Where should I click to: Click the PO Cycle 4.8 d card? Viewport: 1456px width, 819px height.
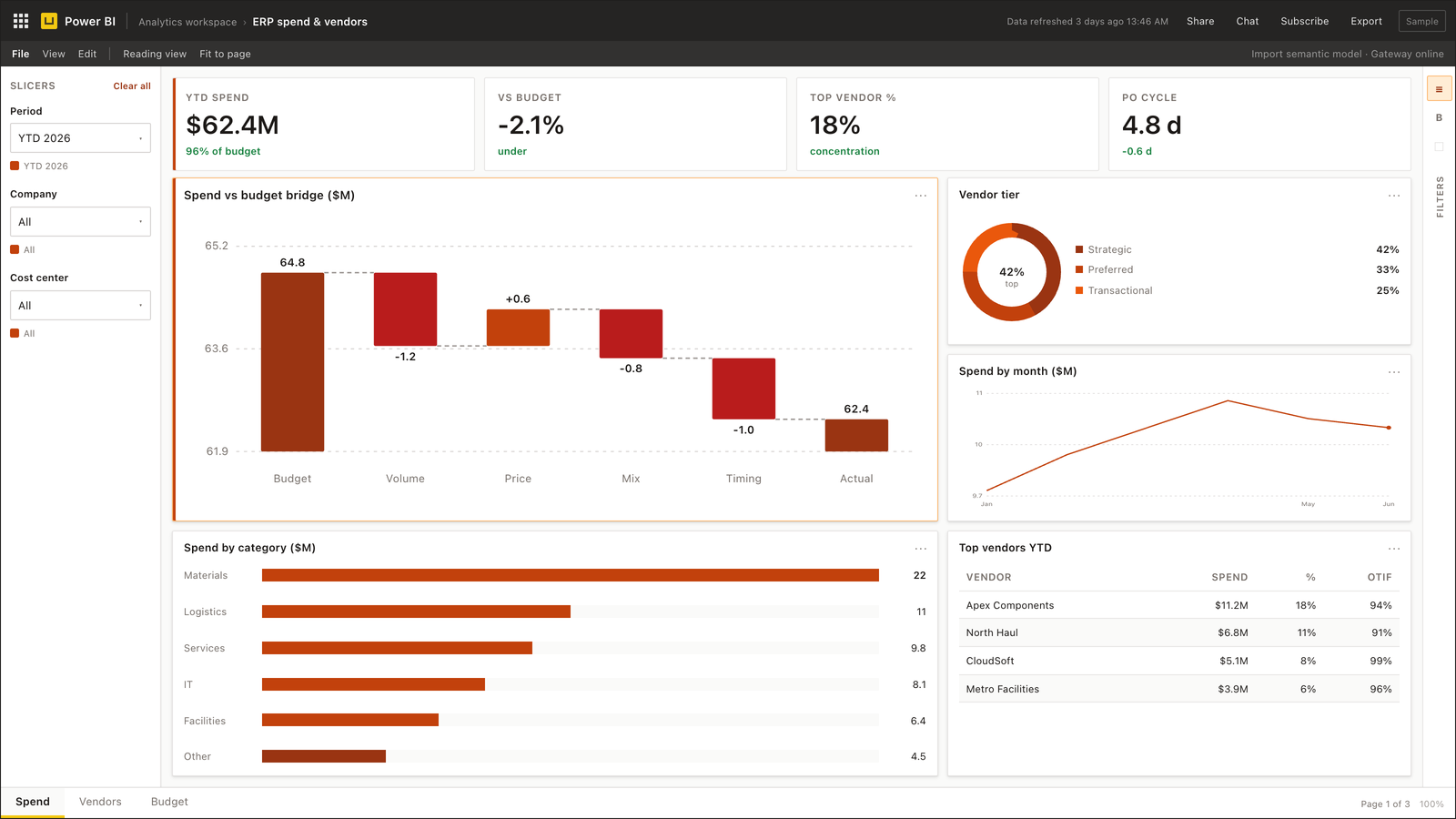tap(1259, 124)
